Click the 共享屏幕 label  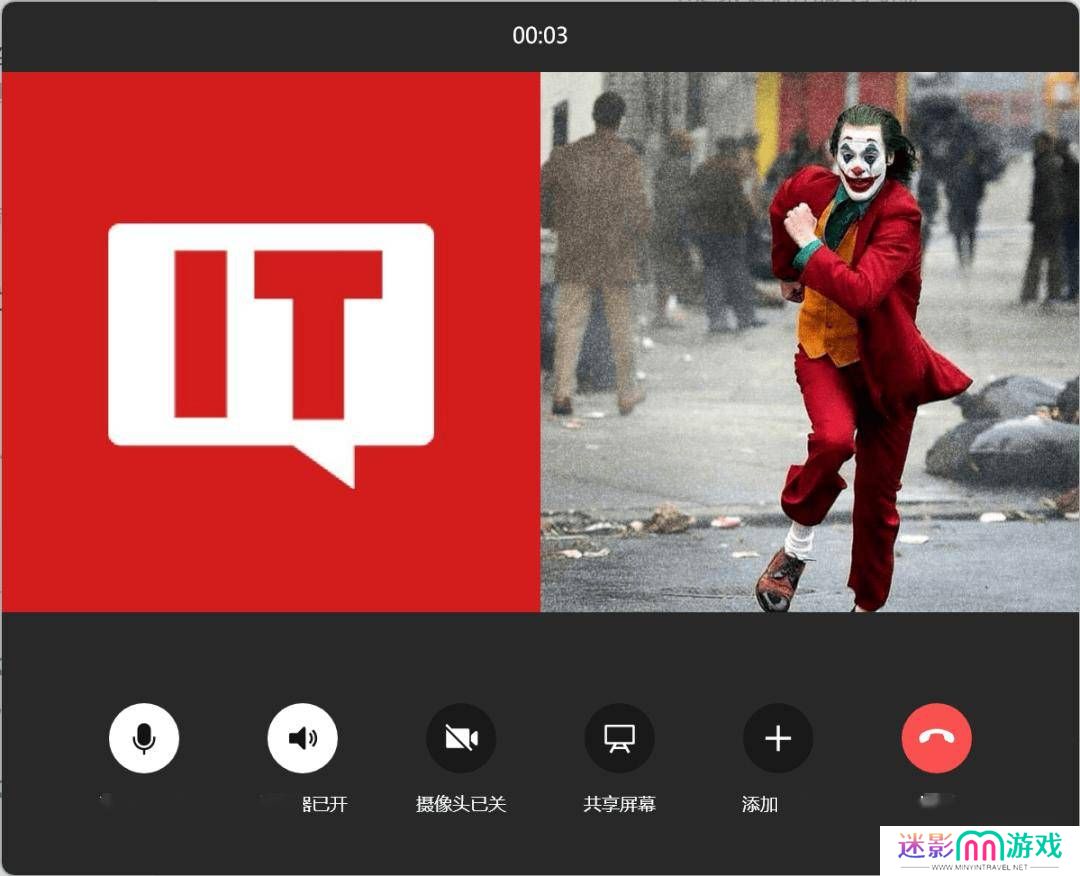click(619, 804)
